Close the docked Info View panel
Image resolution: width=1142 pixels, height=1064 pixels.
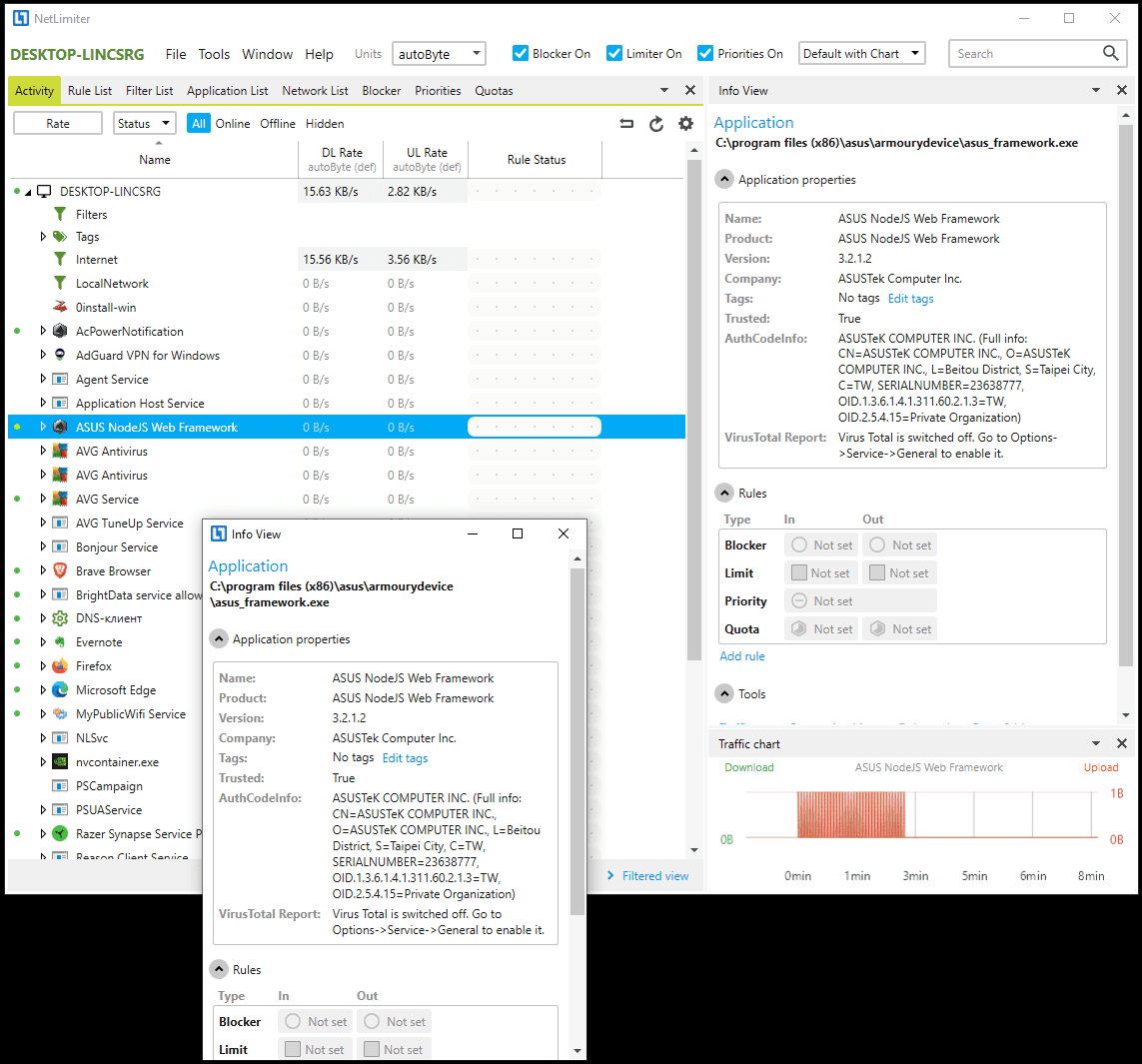click(x=1122, y=90)
